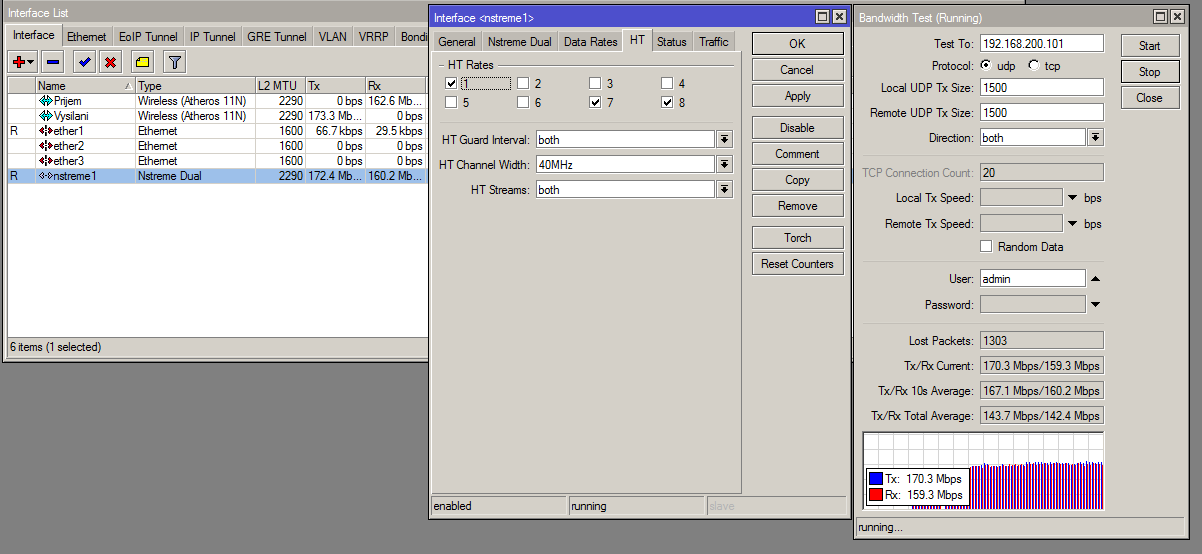
Task: Click the Copy button in Interface dialog
Action: pyautogui.click(x=797, y=180)
